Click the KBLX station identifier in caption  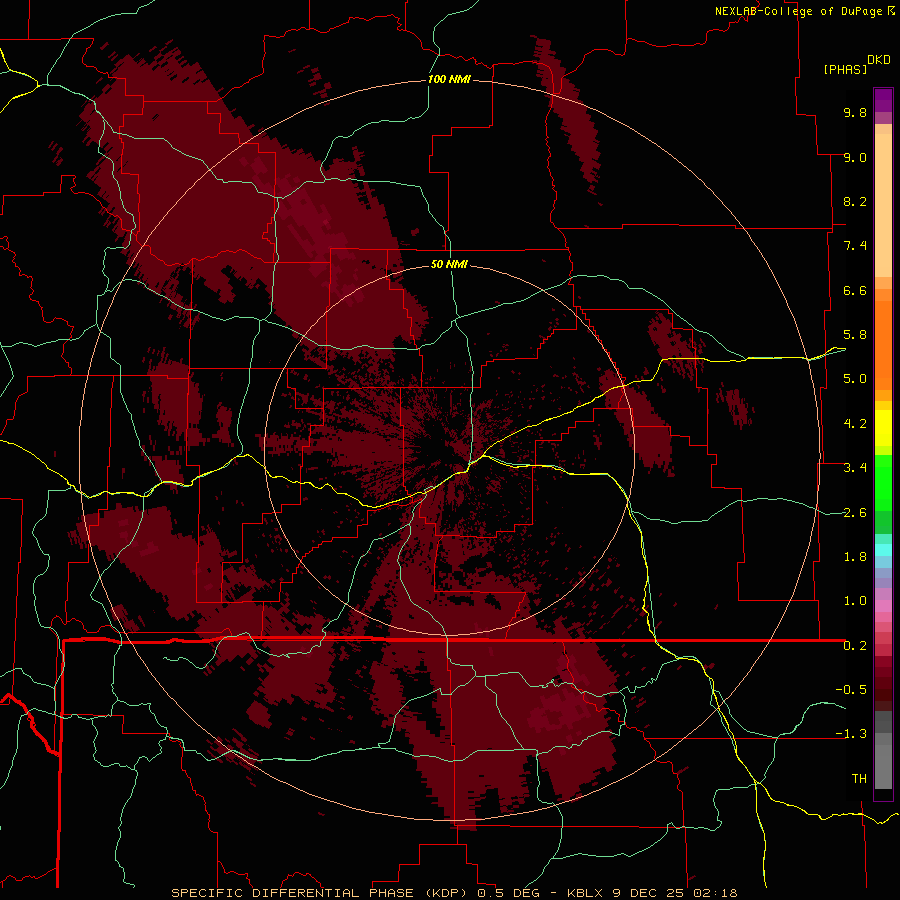tap(585, 893)
